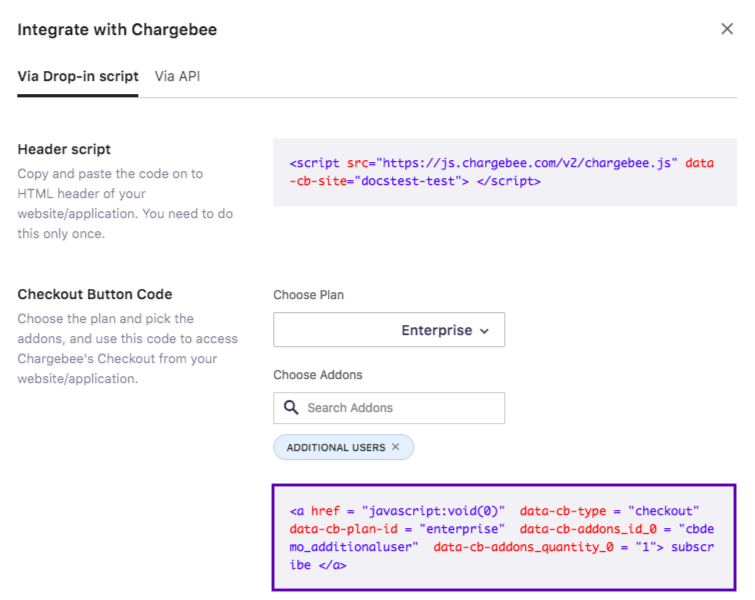755x600 pixels.
Task: Select the Via Drop-in script tab
Action: tap(78, 76)
